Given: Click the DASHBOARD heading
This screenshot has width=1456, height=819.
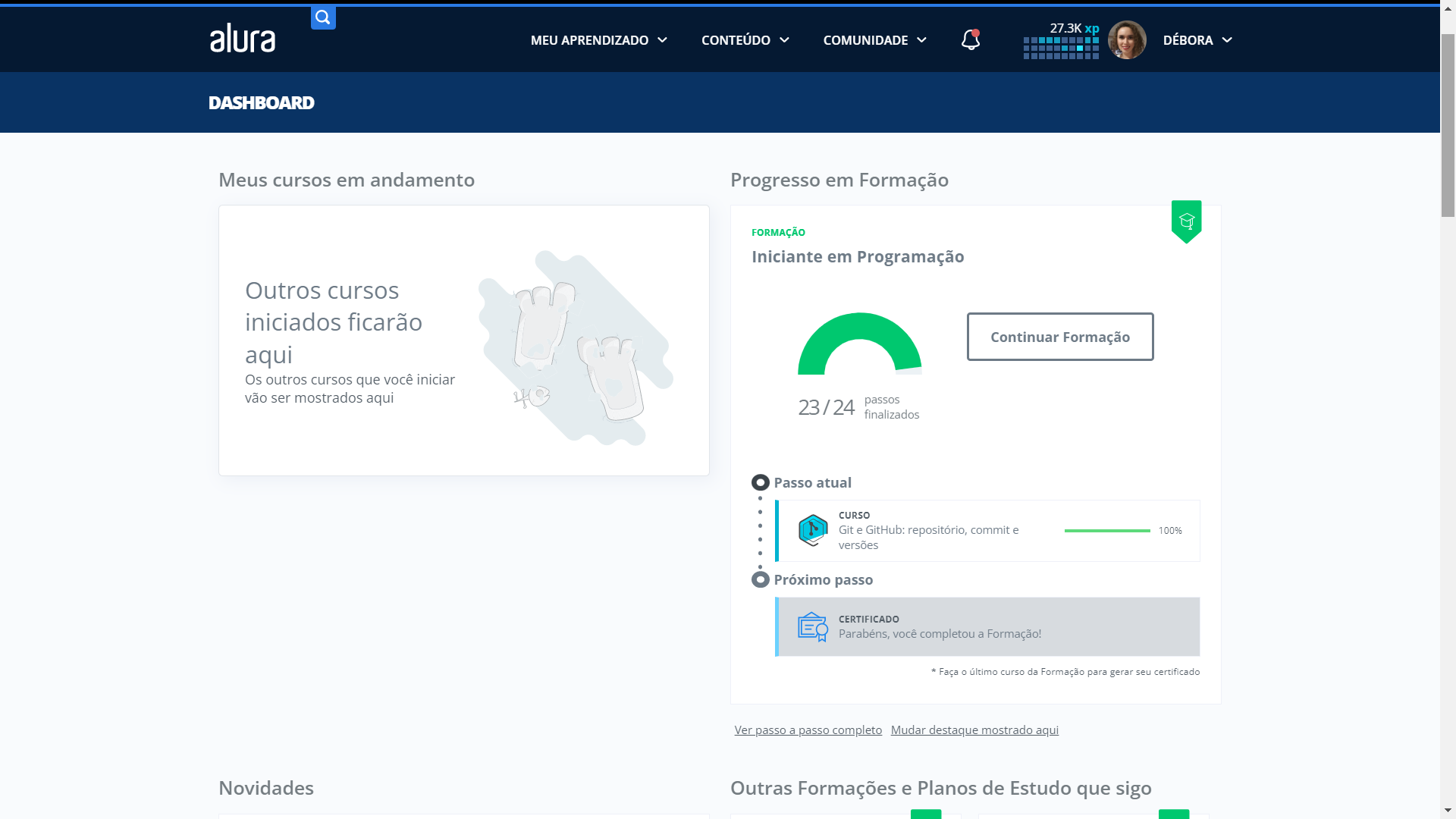Looking at the screenshot, I should pos(261,103).
